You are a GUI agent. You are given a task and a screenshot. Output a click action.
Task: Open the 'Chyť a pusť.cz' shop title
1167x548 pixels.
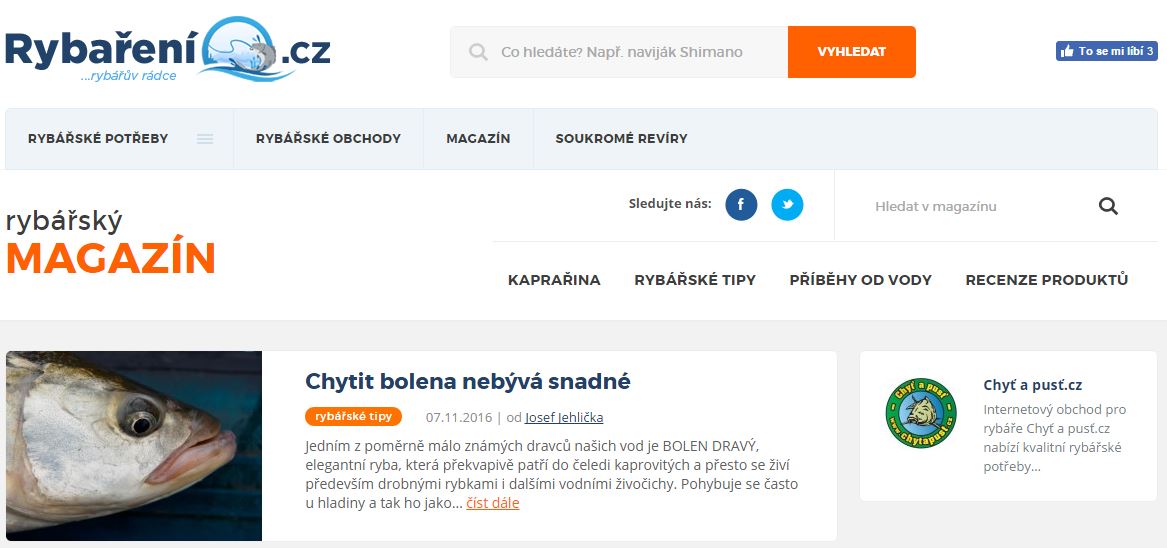point(1032,385)
